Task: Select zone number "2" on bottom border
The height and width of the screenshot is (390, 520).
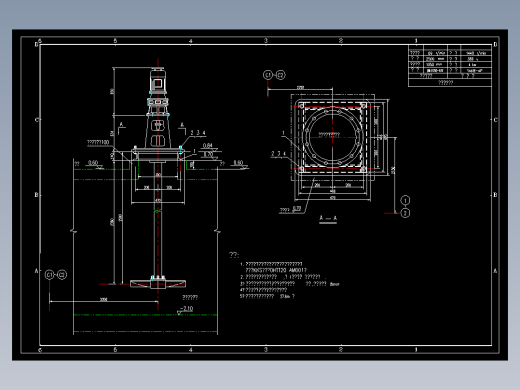Action: click(x=341, y=350)
